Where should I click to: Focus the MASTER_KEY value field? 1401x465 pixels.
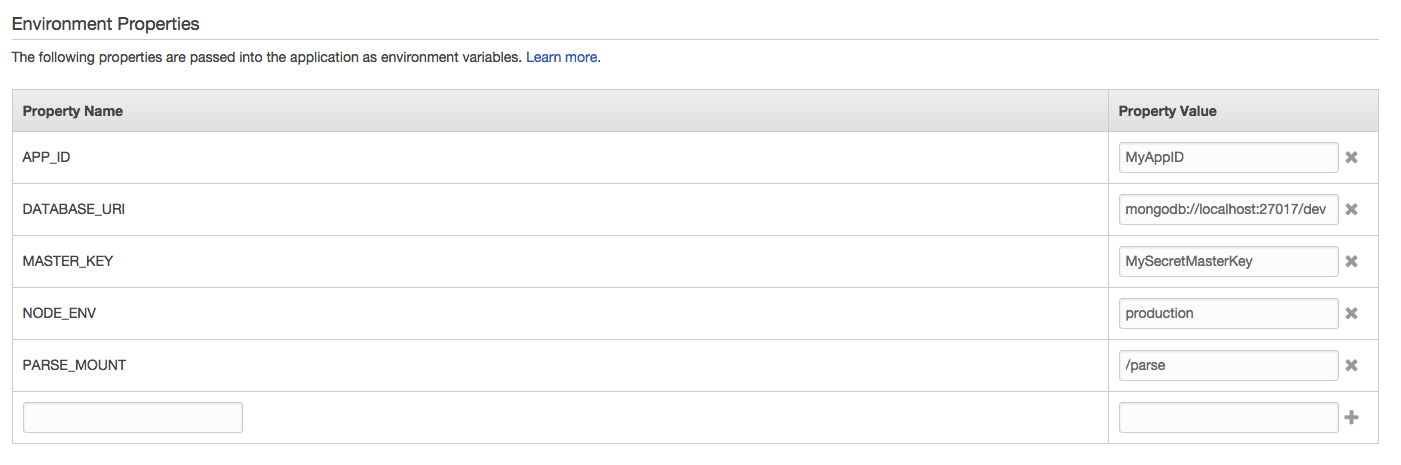tap(1228, 262)
